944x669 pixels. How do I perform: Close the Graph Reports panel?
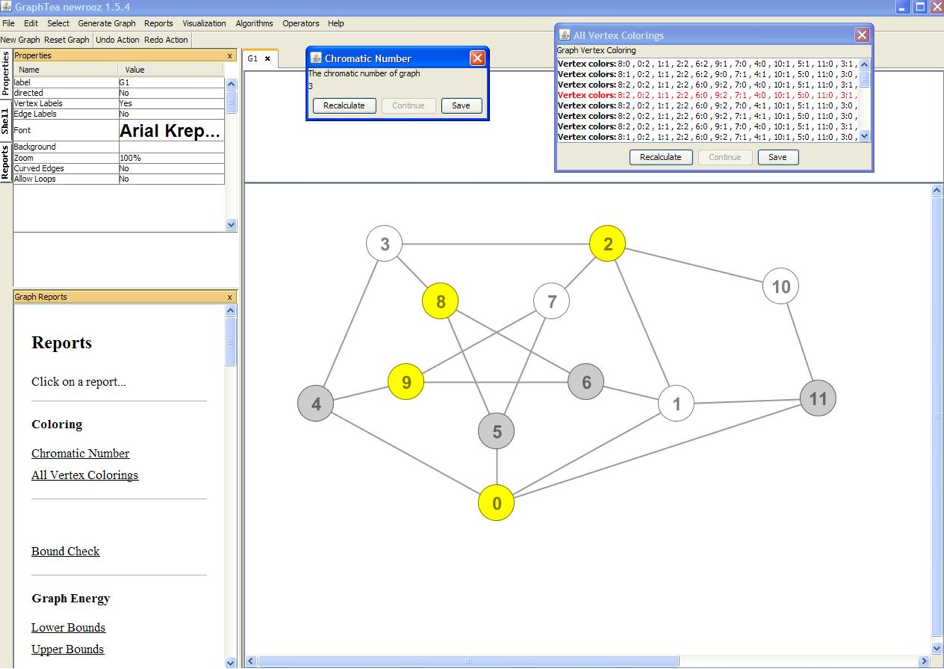click(x=230, y=297)
